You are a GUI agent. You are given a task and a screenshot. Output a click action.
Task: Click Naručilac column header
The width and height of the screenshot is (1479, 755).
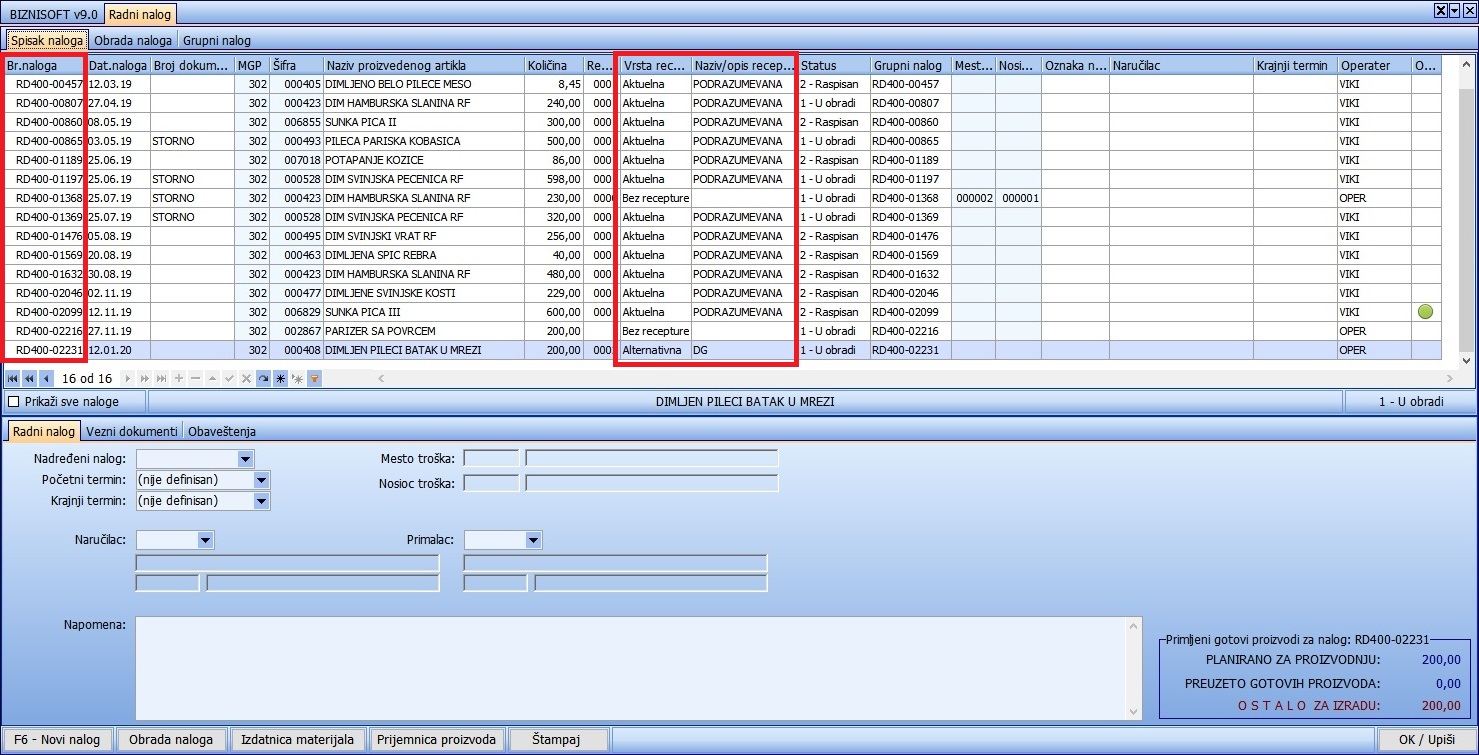[x=1181, y=65]
